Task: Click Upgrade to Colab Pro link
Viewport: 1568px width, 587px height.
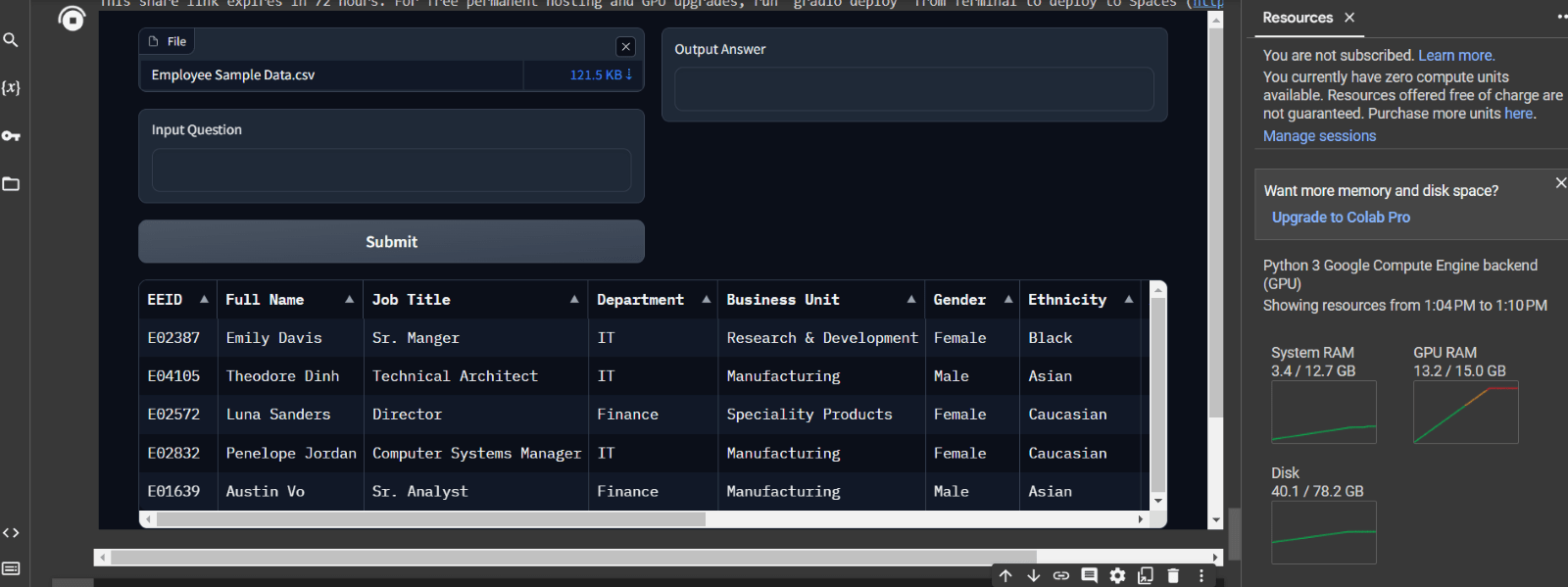Action: coord(1341,218)
